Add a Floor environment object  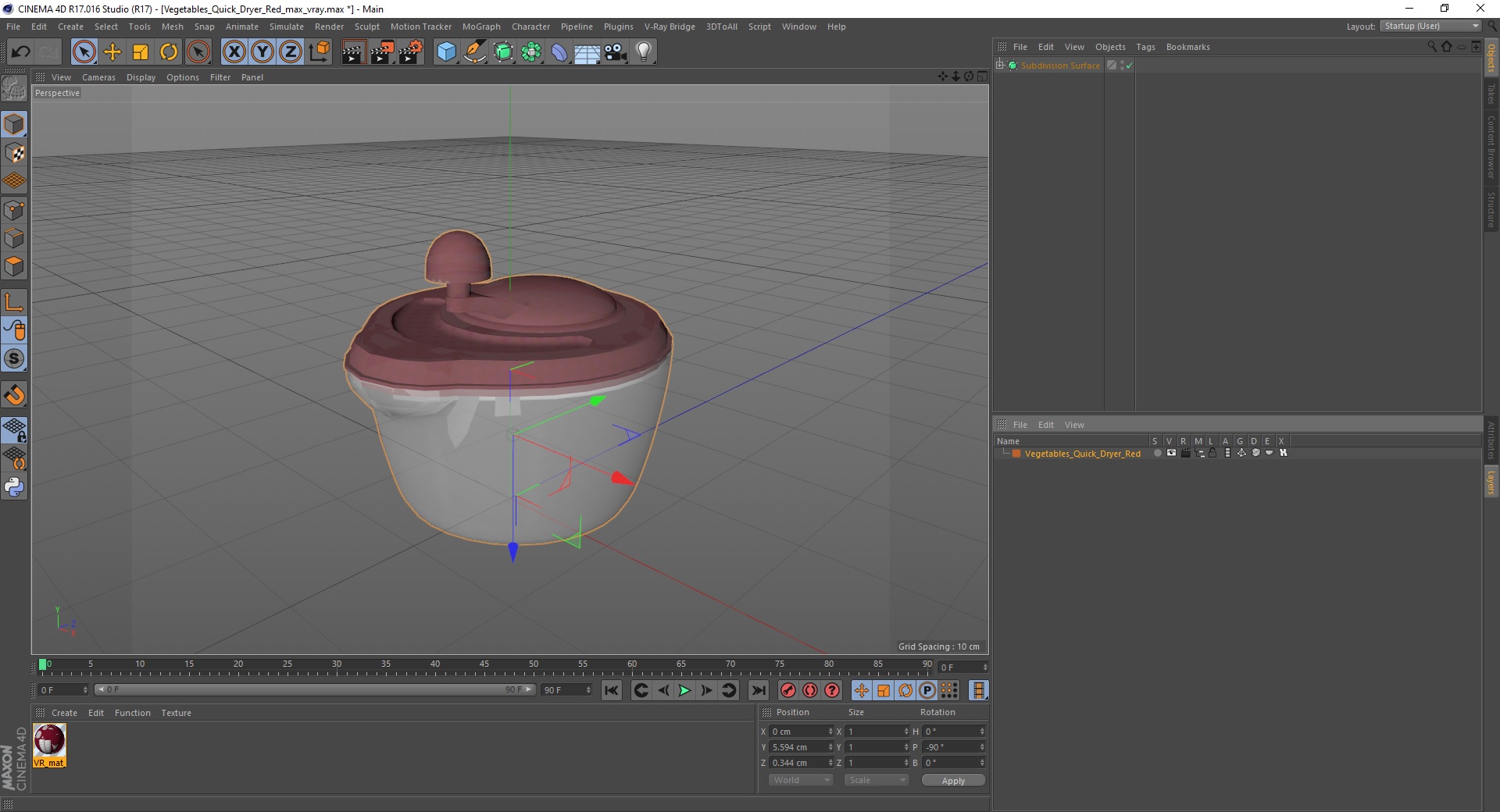(x=587, y=52)
